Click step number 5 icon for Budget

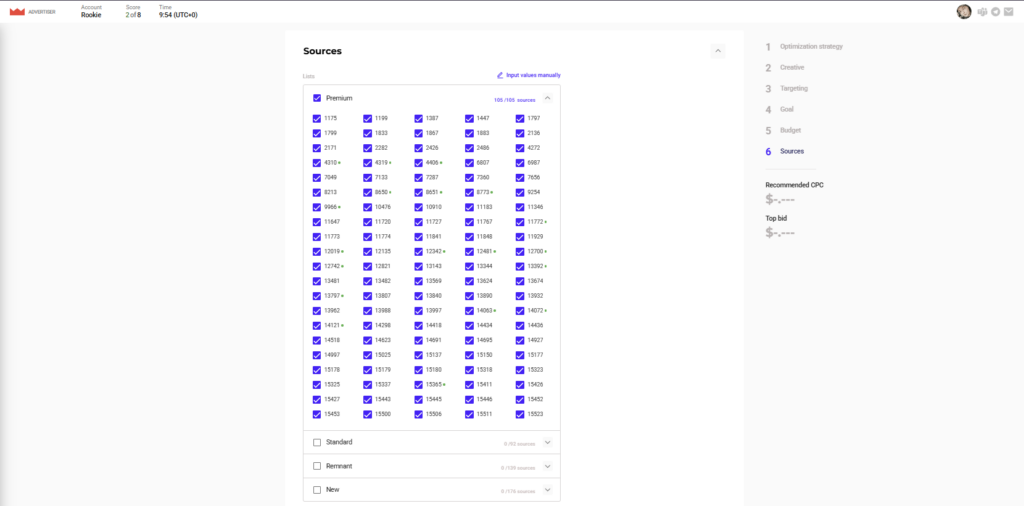pyautogui.click(x=768, y=131)
